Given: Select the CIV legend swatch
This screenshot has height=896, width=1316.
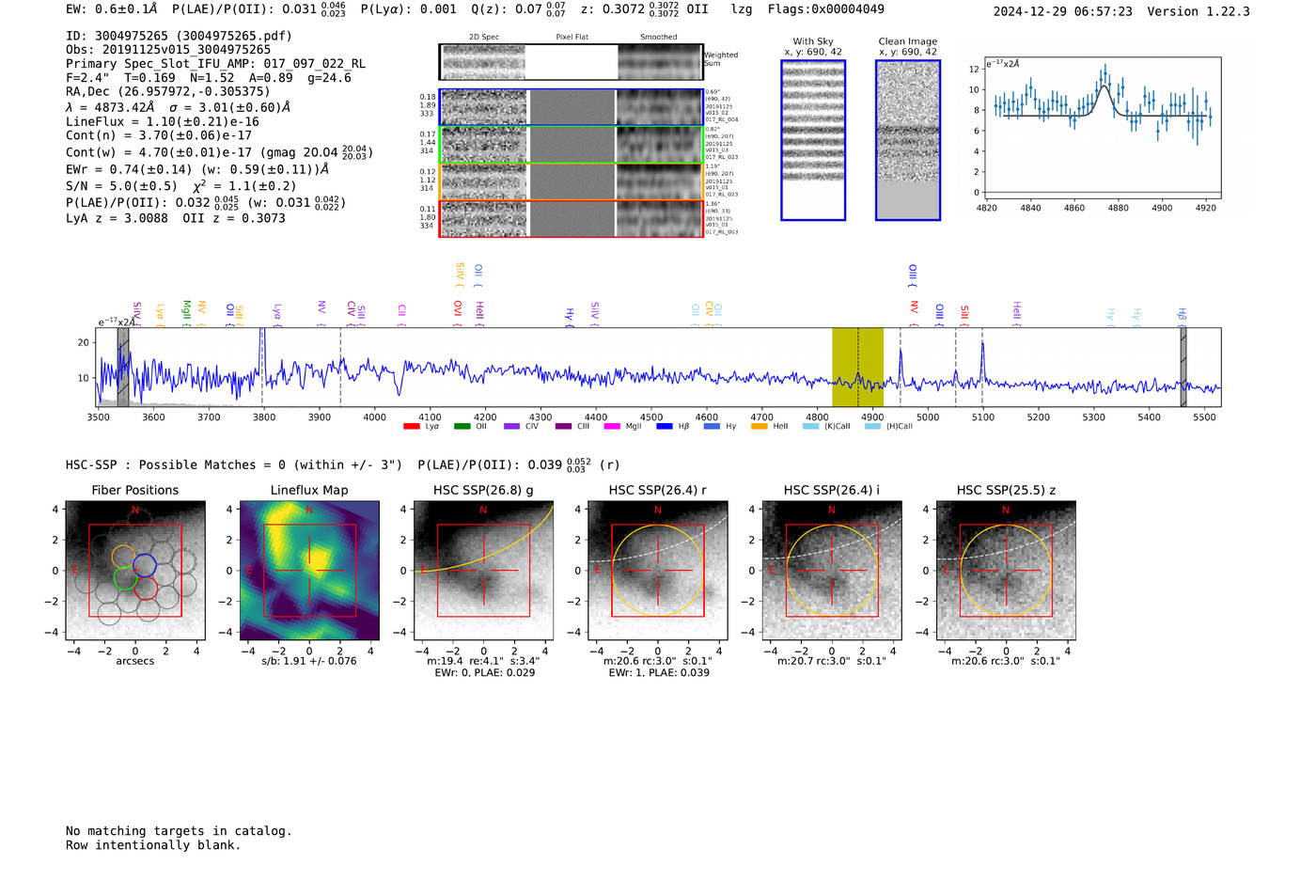Looking at the screenshot, I should click(x=511, y=427).
